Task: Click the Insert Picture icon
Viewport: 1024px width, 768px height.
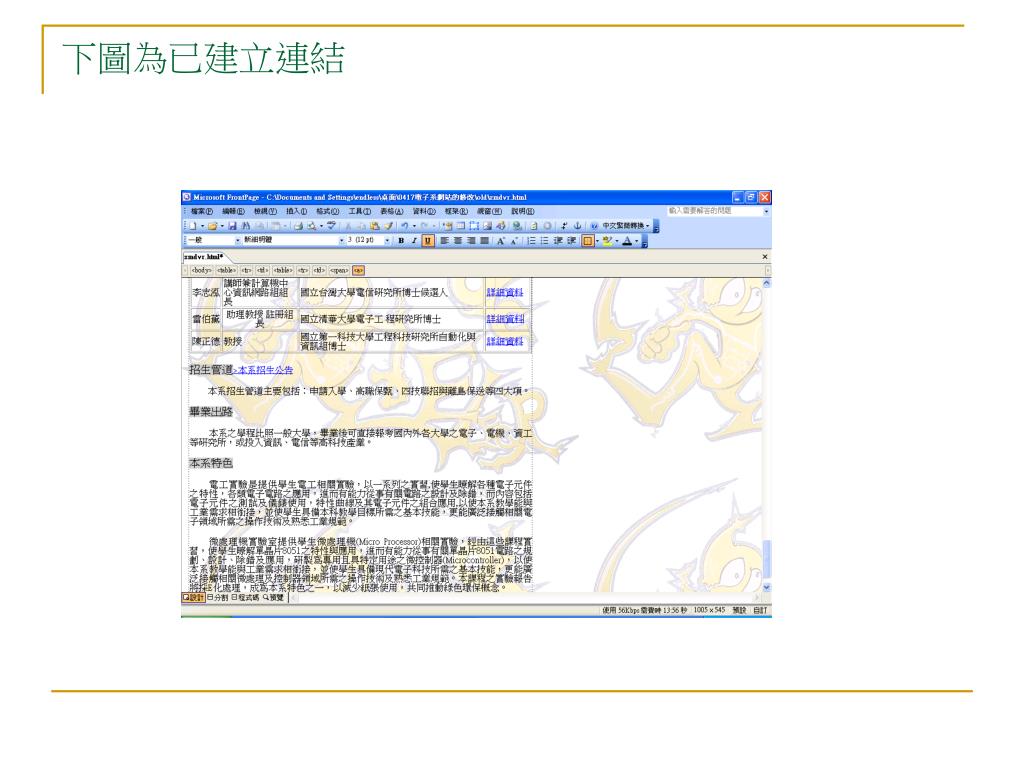Action: [x=487, y=225]
